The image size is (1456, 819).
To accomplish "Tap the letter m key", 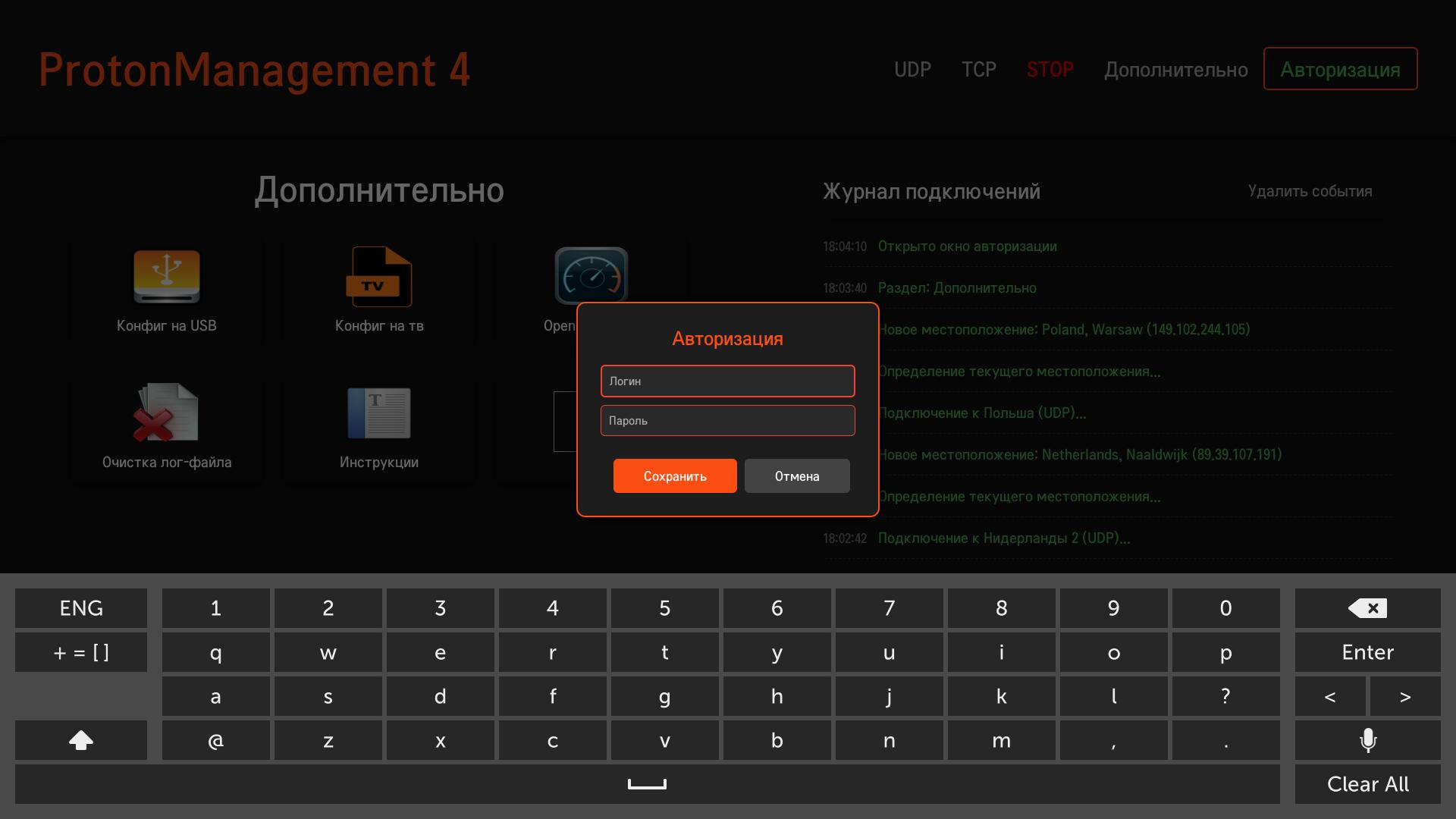I will pos(1002,740).
